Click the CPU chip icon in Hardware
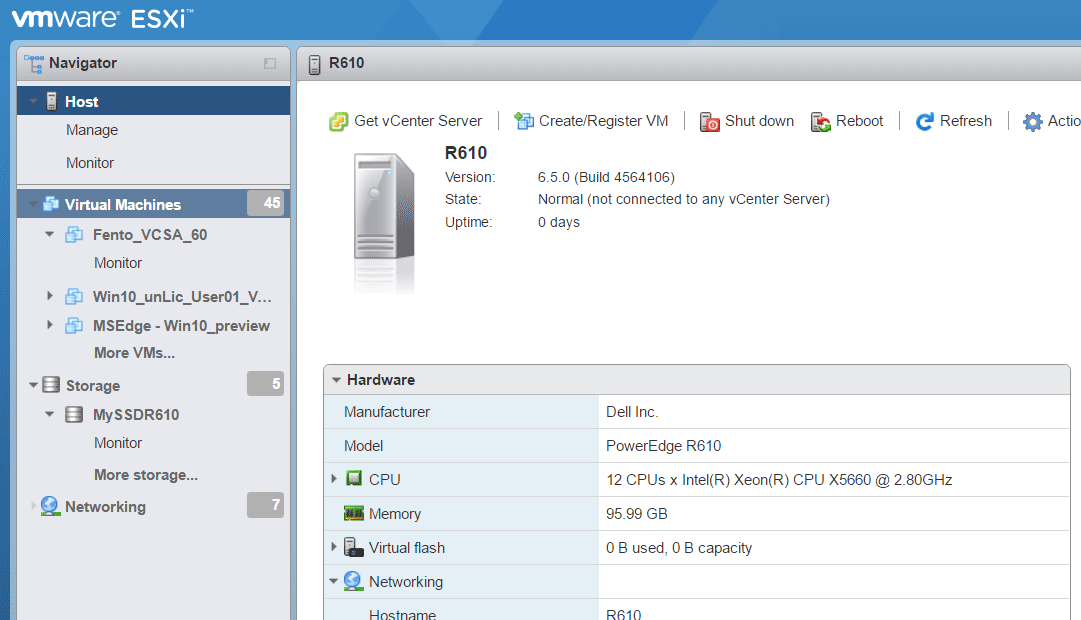The image size is (1081, 620). coord(354,479)
